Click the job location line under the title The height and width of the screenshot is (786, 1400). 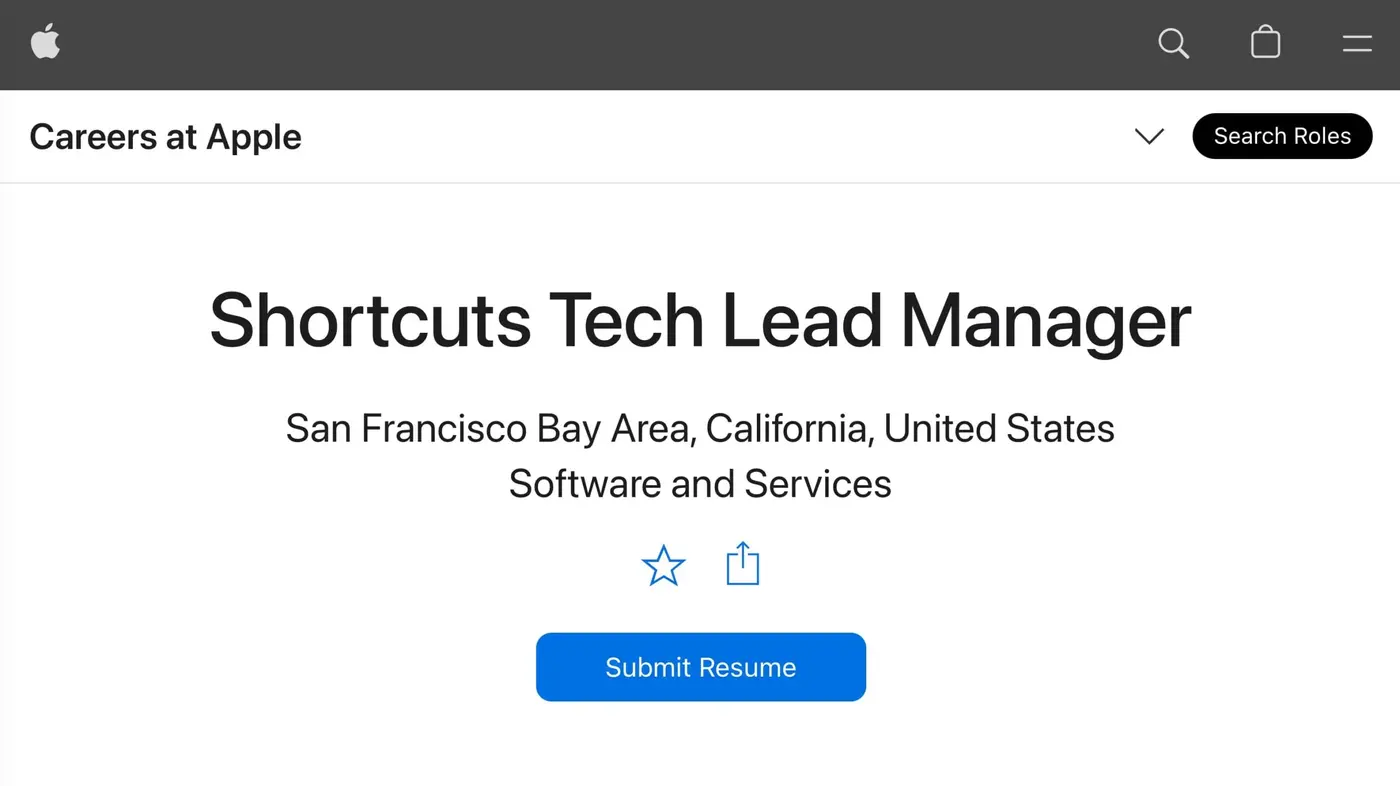pyautogui.click(x=699, y=428)
